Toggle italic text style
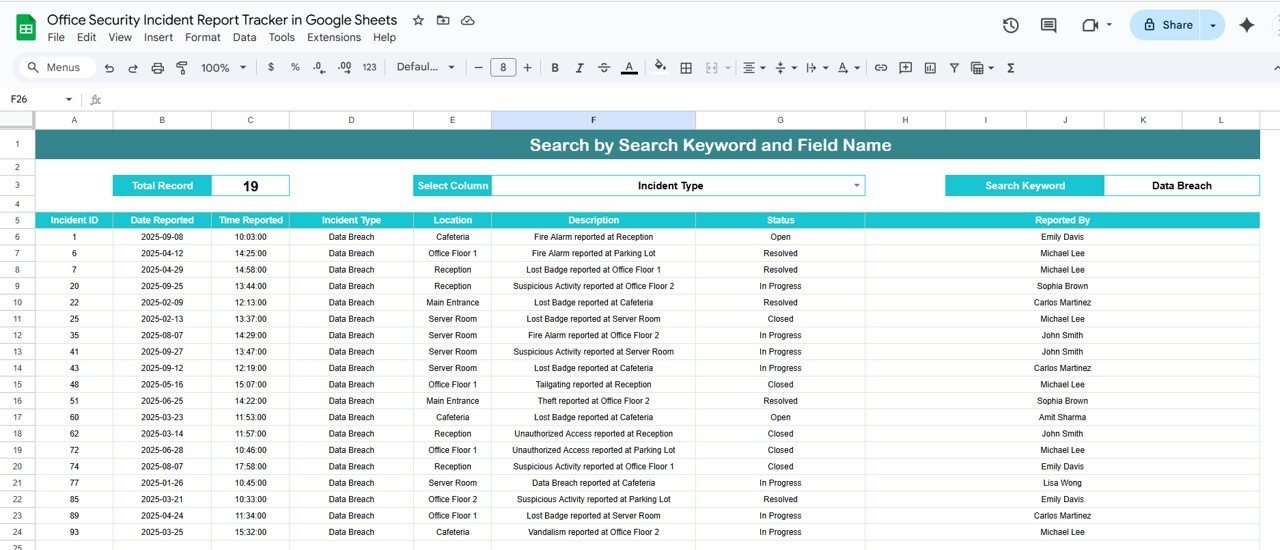The image size is (1280, 550). coord(579,68)
